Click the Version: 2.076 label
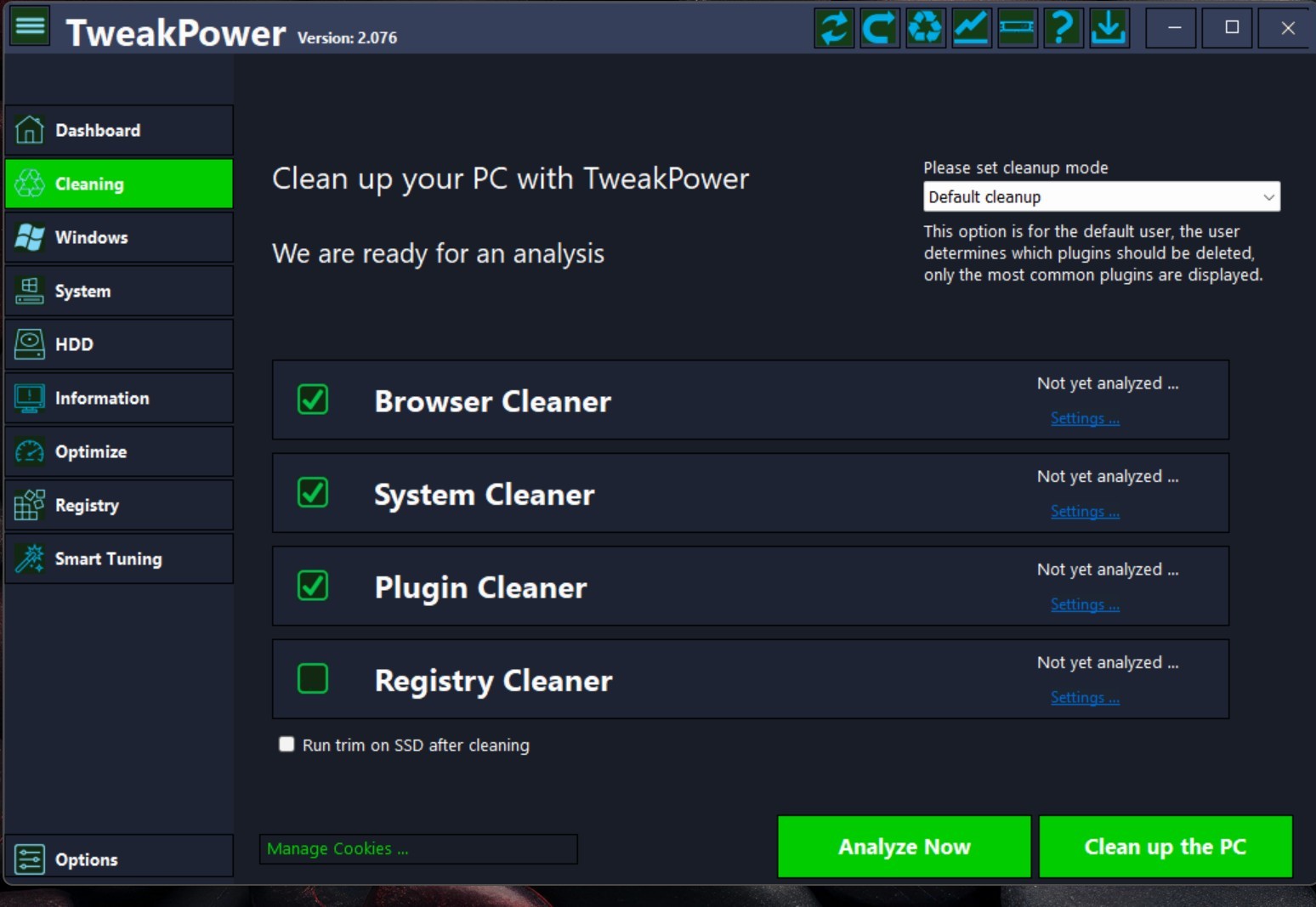The width and height of the screenshot is (1316, 907). point(347,37)
